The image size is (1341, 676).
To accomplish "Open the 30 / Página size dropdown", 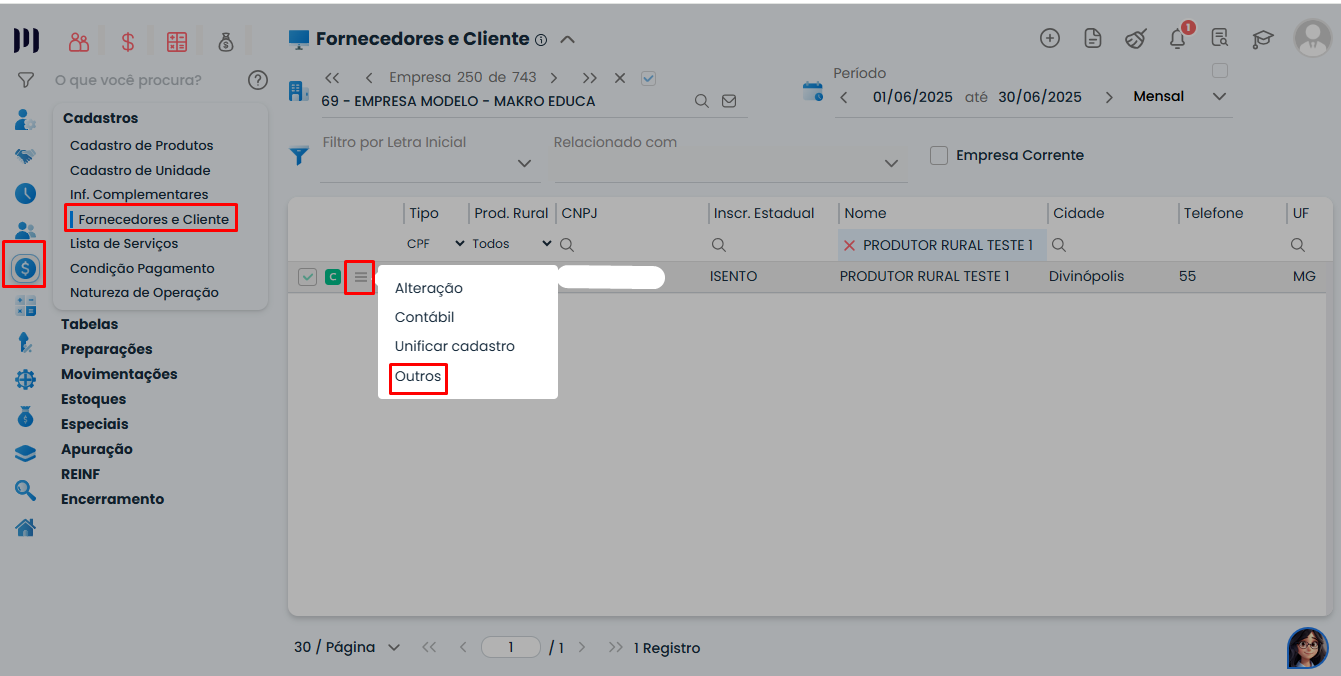I will pos(347,647).
